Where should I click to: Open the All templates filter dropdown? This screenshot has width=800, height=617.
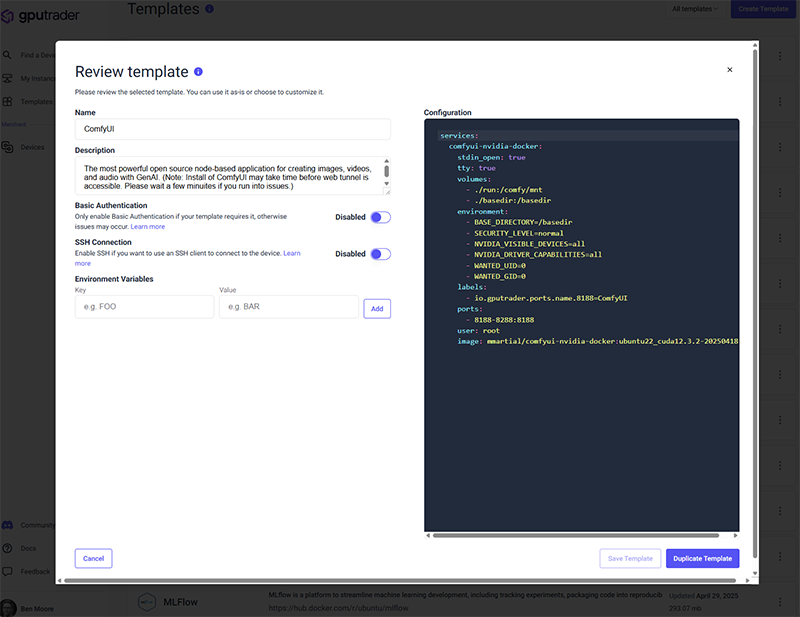pyautogui.click(x=695, y=9)
